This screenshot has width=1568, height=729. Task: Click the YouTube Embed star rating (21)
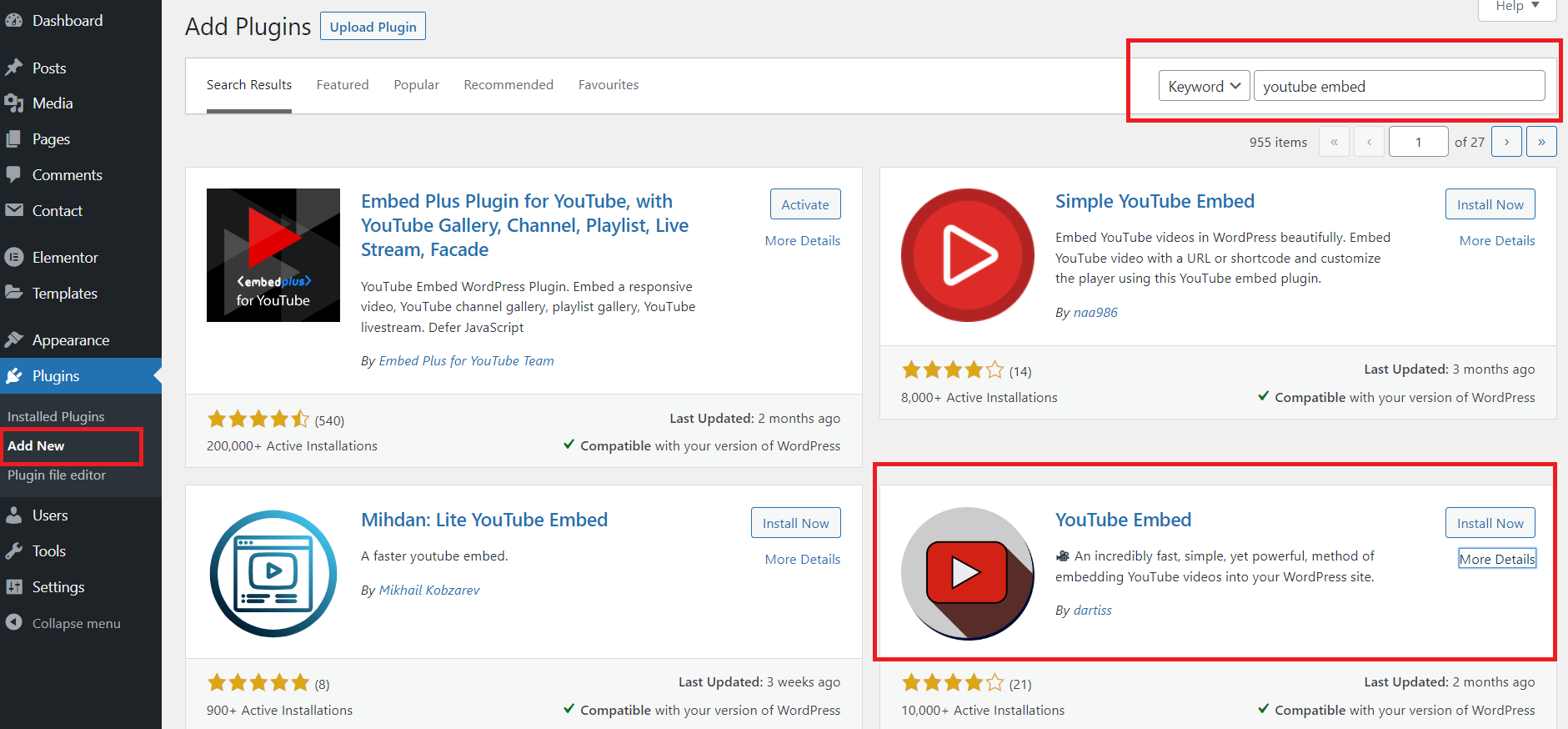(953, 682)
